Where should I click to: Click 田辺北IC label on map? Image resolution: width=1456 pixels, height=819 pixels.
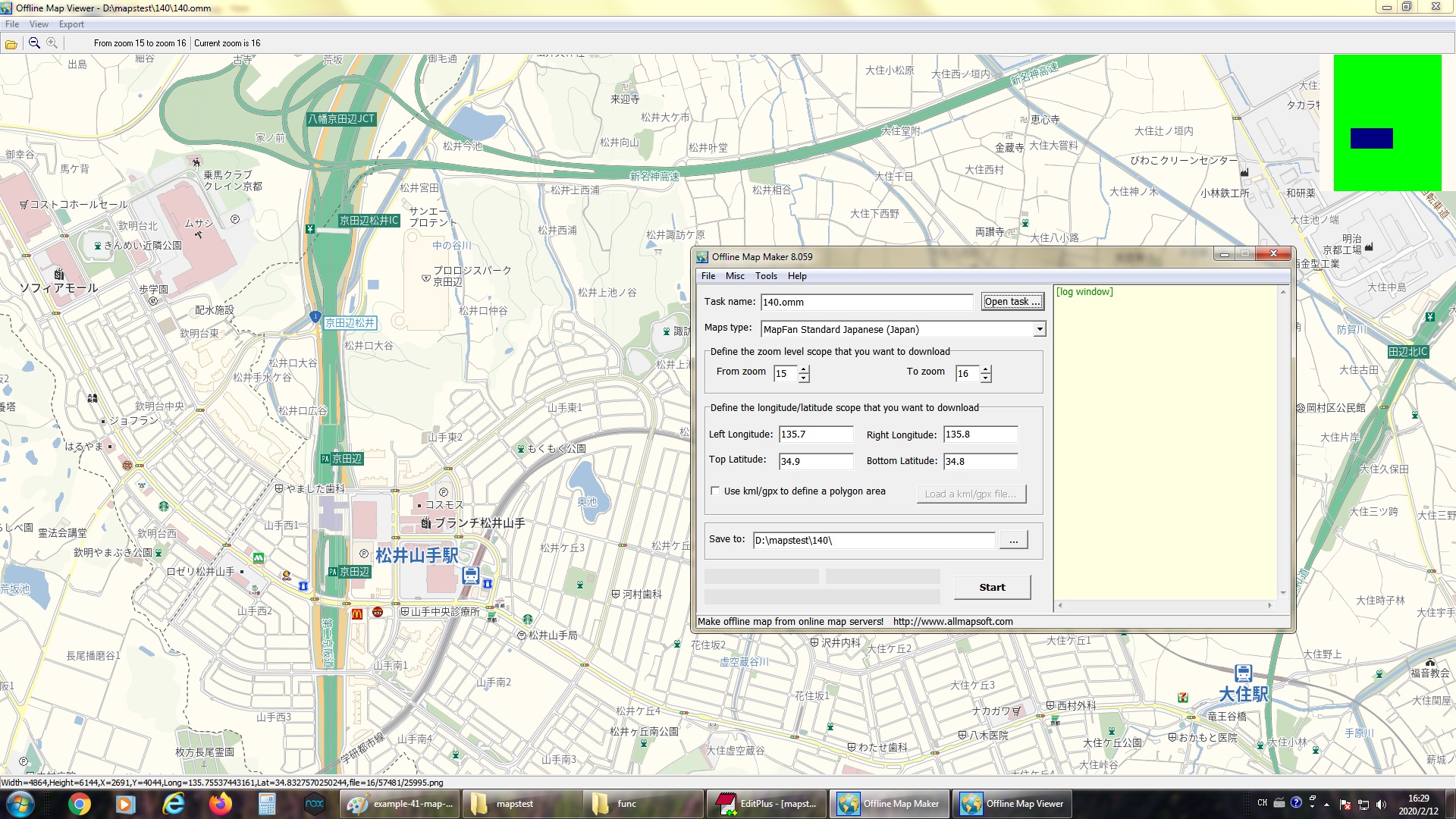(1408, 352)
